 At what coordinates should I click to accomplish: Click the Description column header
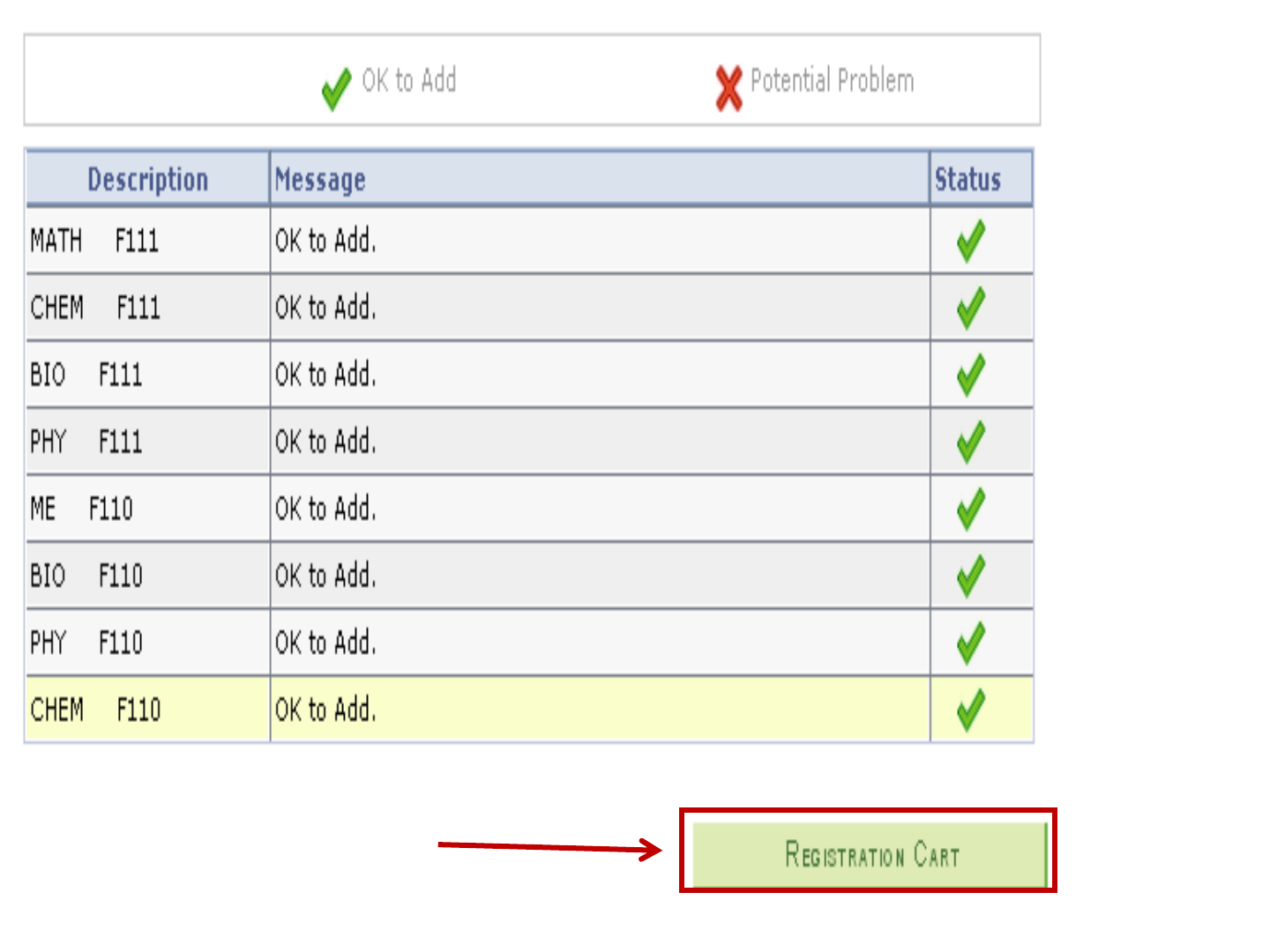coord(147,180)
